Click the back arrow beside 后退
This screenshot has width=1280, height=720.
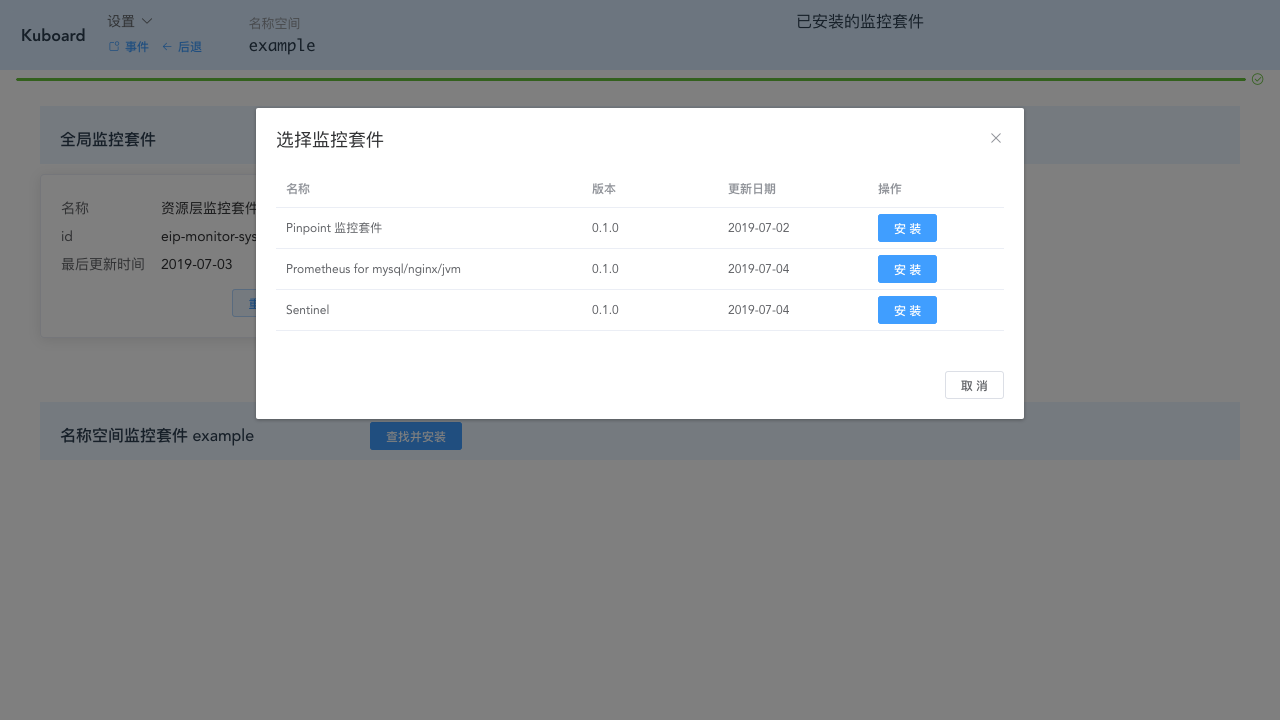click(168, 46)
